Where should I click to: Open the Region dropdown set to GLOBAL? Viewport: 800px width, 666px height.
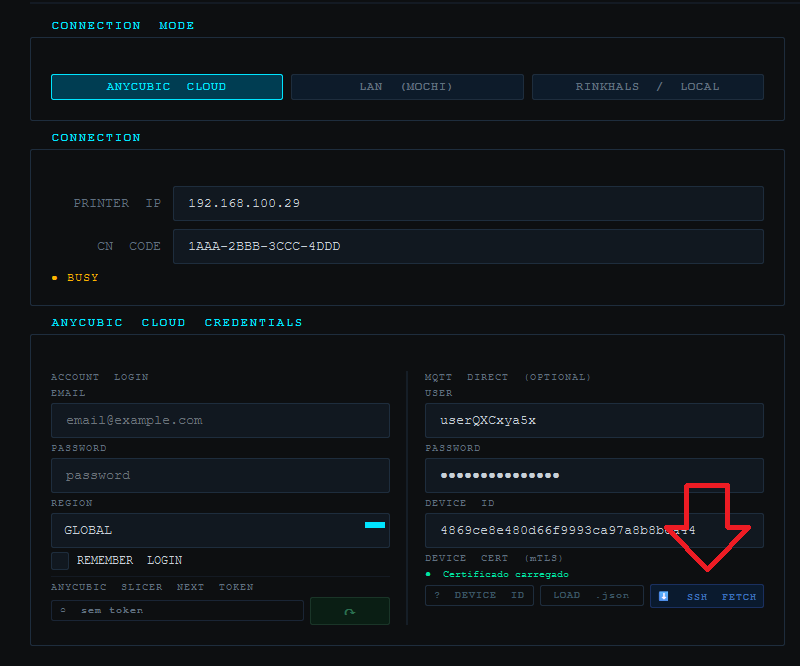tap(220, 530)
